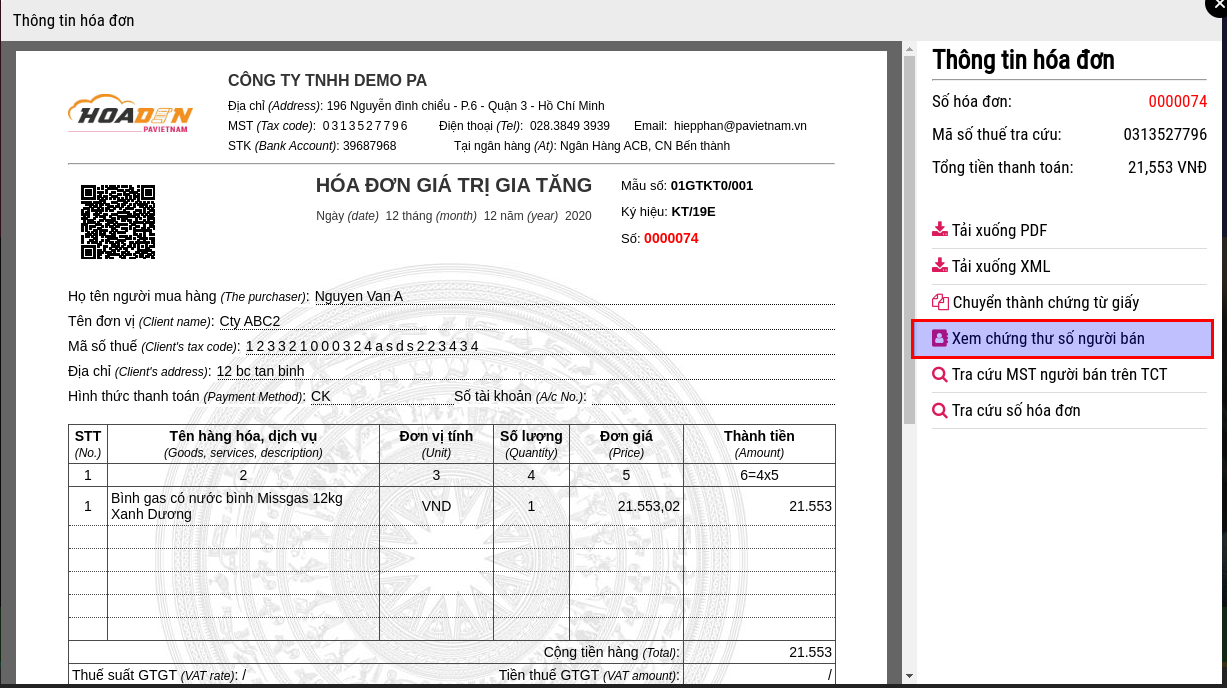The image size is (1227, 688).
Task: Download invoice via Tải xuống PDF
Action: (999, 230)
